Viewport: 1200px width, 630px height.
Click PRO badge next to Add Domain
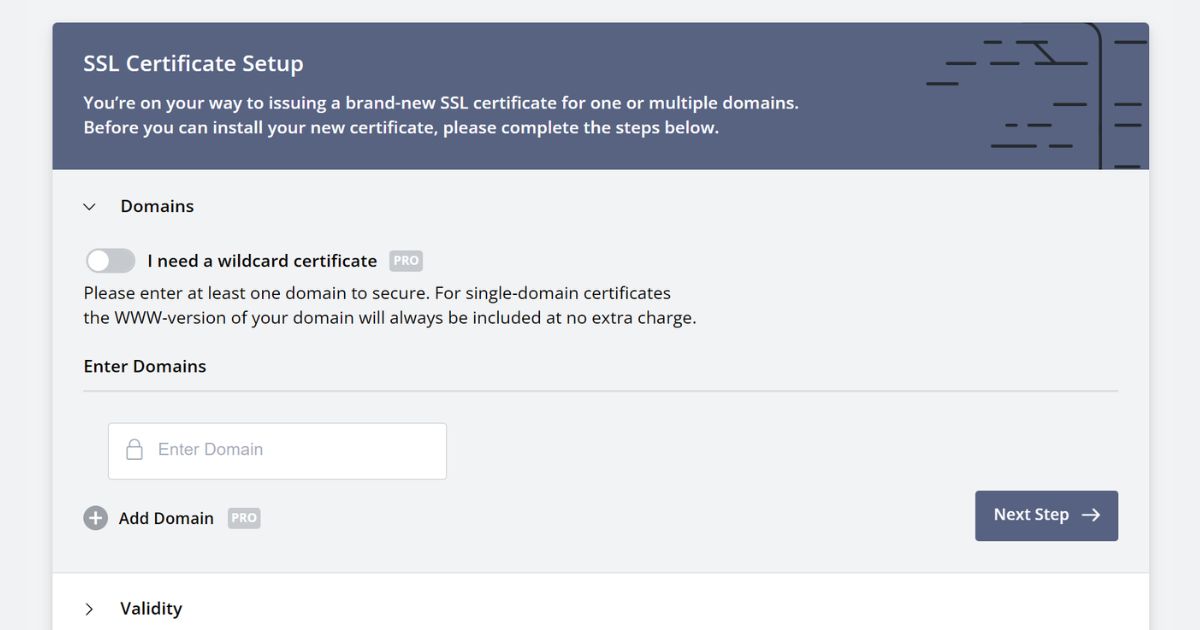[x=244, y=518]
